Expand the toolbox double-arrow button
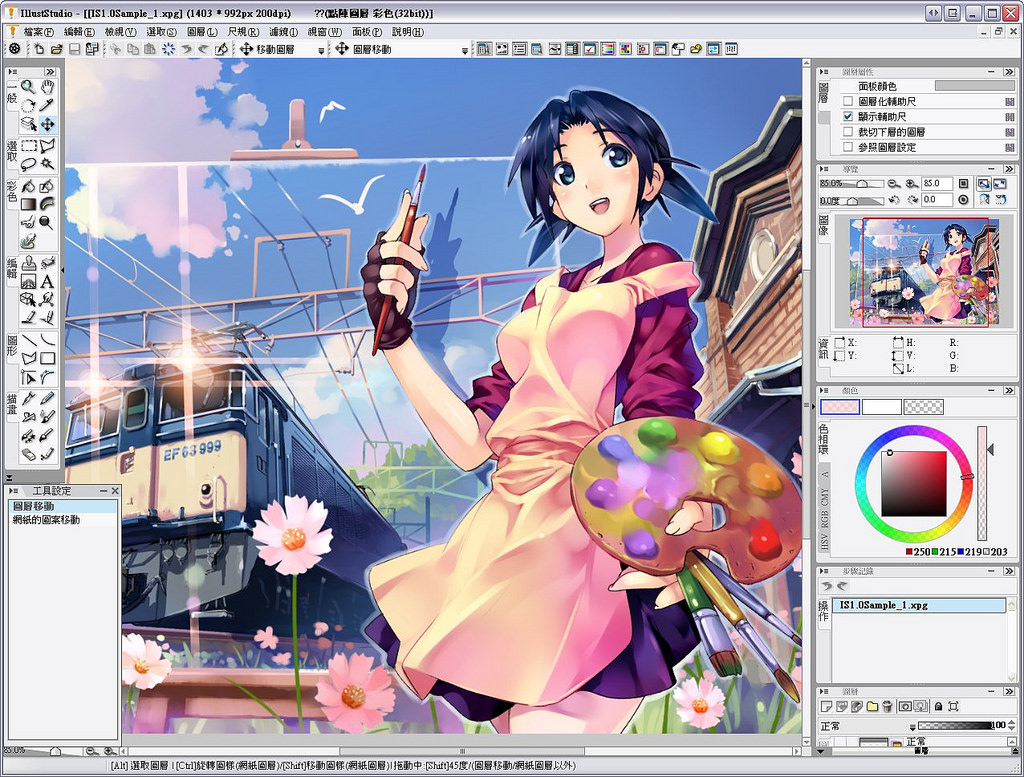This screenshot has height=777, width=1024. 50,71
